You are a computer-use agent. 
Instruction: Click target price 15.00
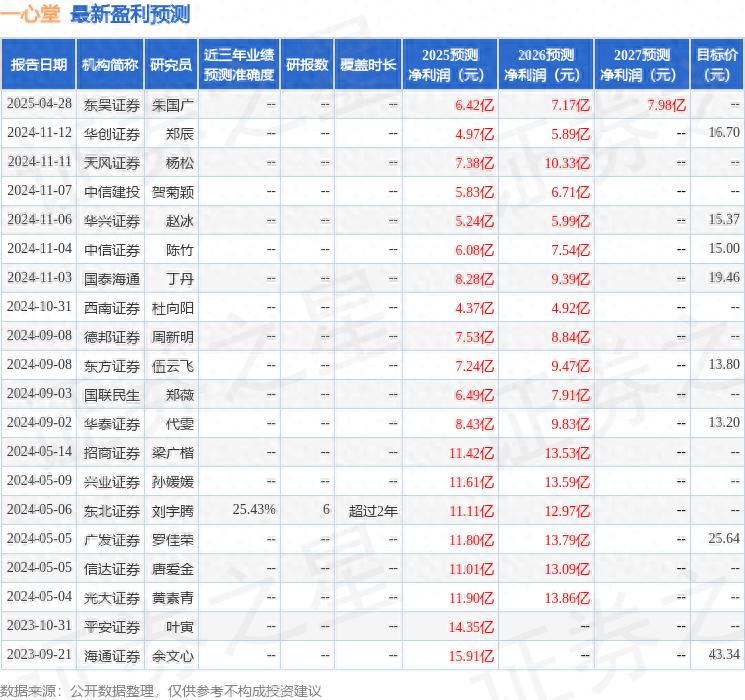[x=724, y=249]
